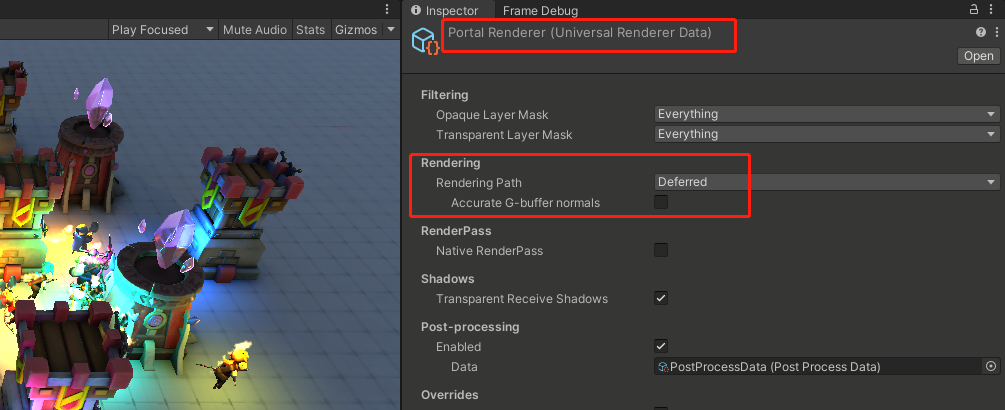Open the Opaque Layer Mask dropdown

(x=827, y=114)
